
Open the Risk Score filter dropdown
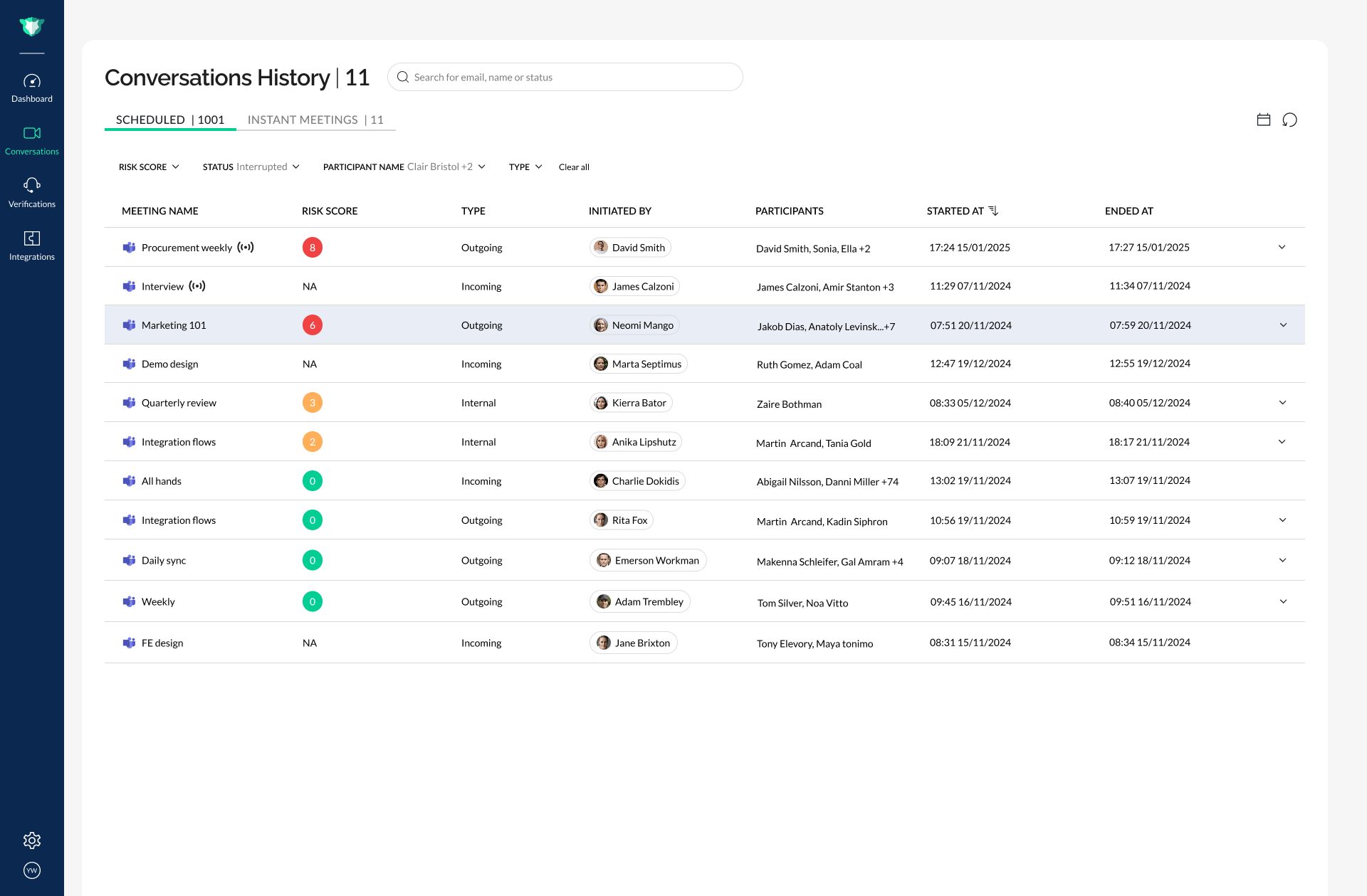[x=149, y=167]
